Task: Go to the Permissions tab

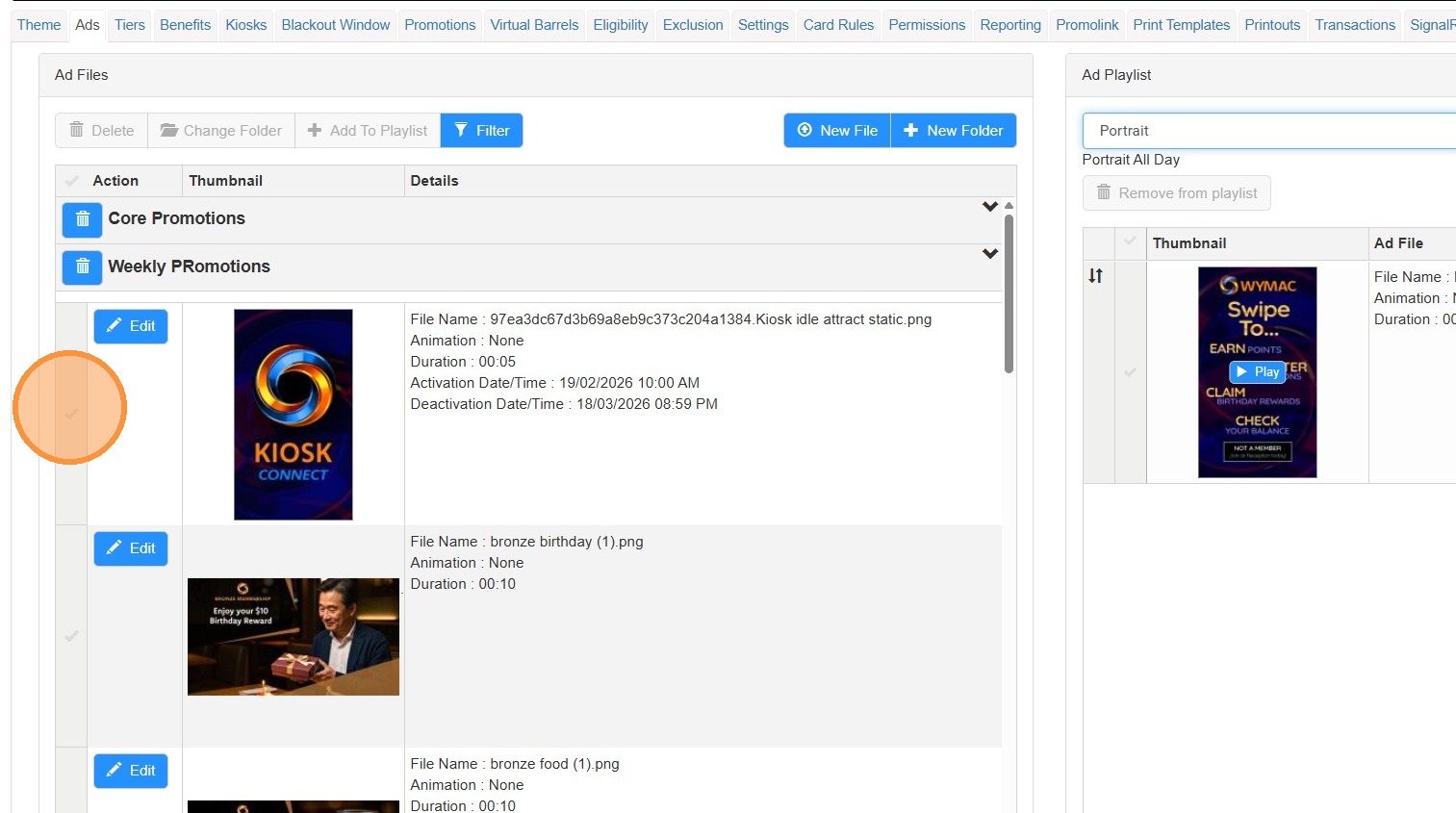Action: pos(927,25)
